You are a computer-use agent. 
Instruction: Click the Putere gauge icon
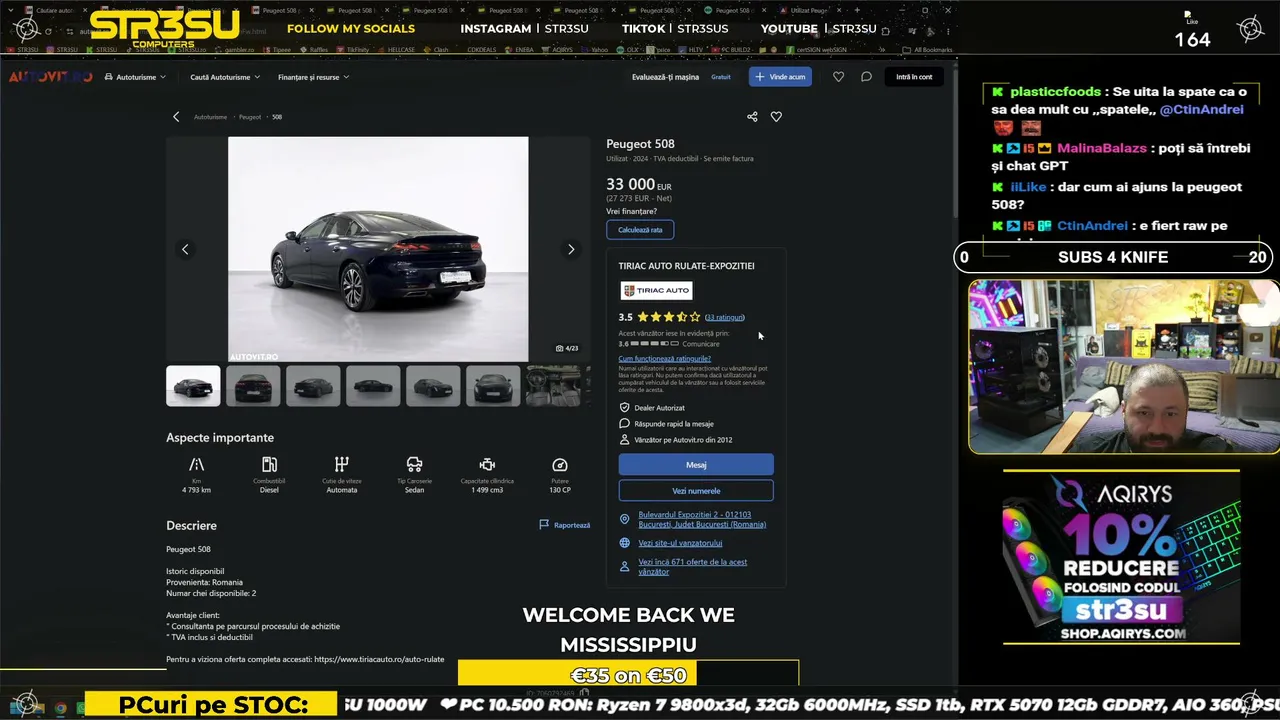pos(560,465)
